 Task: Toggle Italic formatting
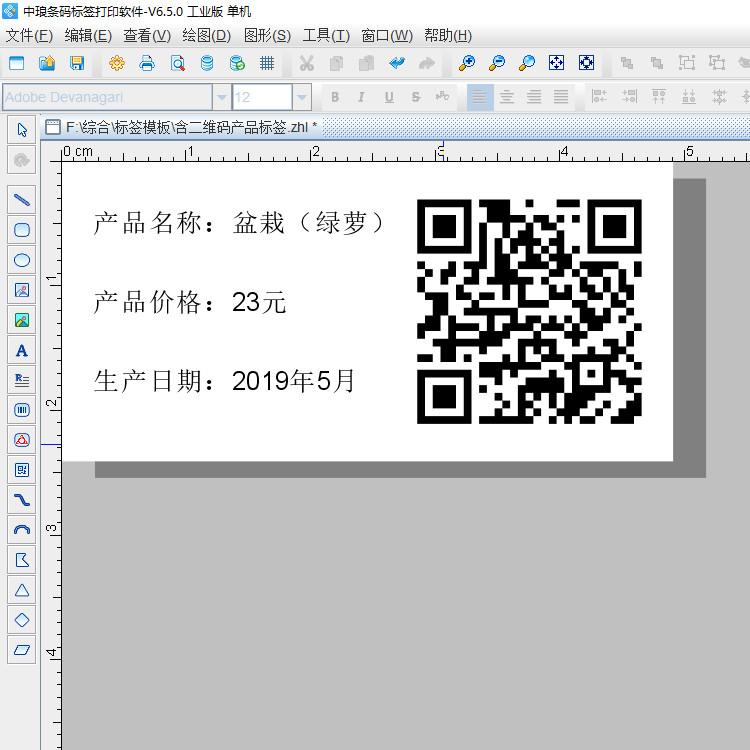click(362, 97)
